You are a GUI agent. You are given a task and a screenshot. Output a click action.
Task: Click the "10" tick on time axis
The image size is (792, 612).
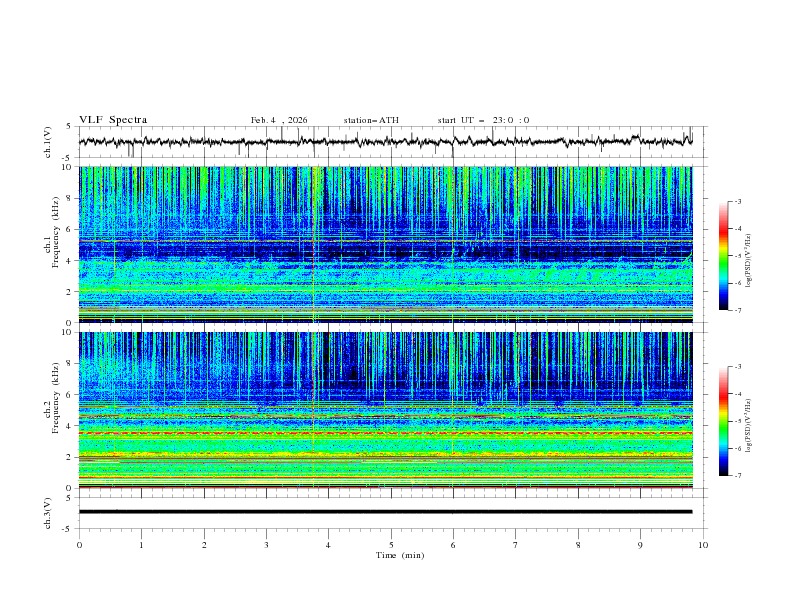tap(703, 545)
